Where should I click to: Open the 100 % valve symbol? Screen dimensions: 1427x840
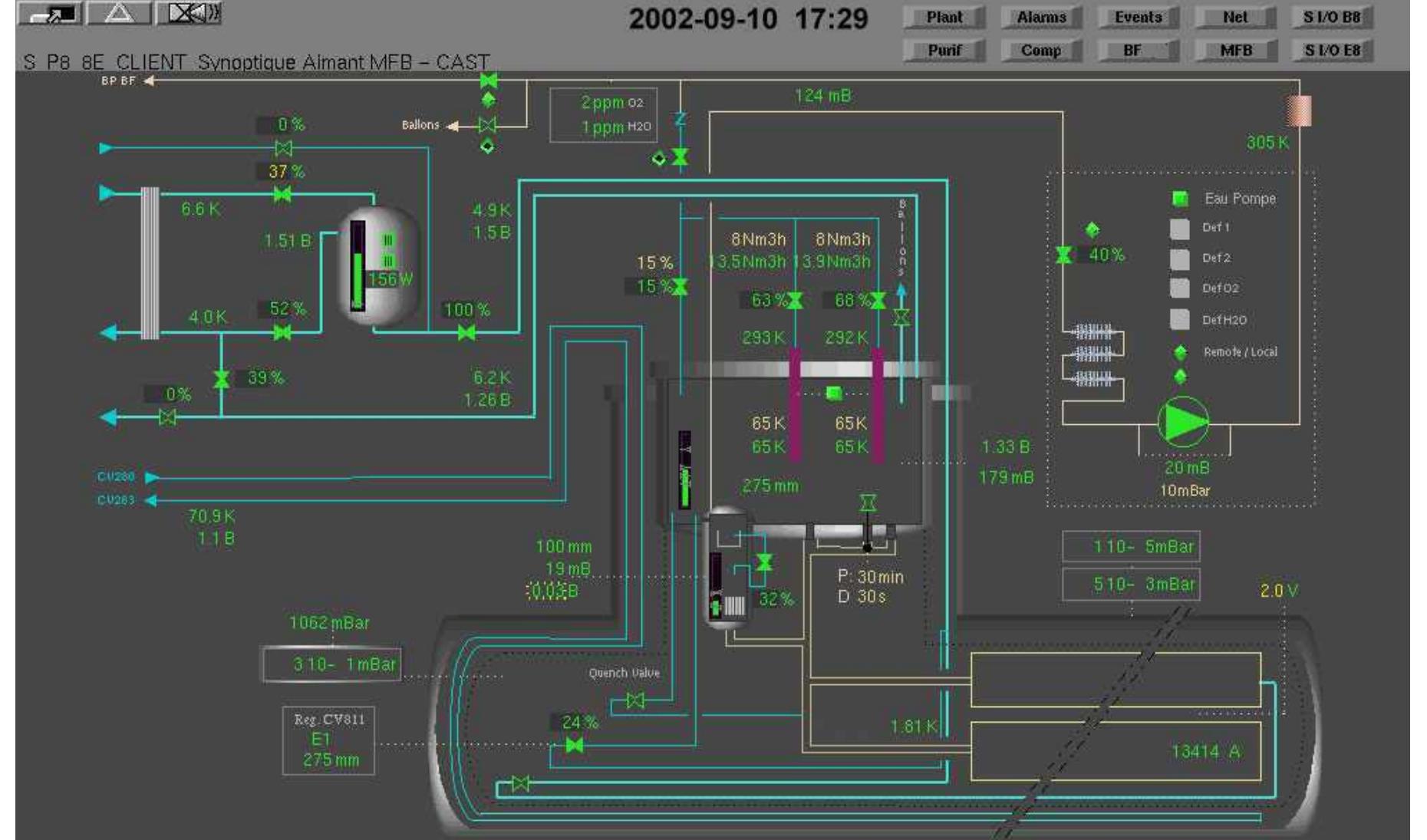click(x=466, y=332)
